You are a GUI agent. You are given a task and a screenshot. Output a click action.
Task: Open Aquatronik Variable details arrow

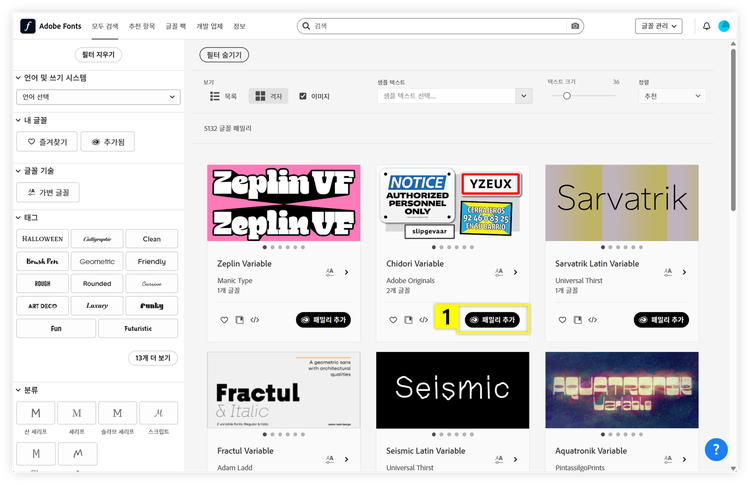[684, 459]
